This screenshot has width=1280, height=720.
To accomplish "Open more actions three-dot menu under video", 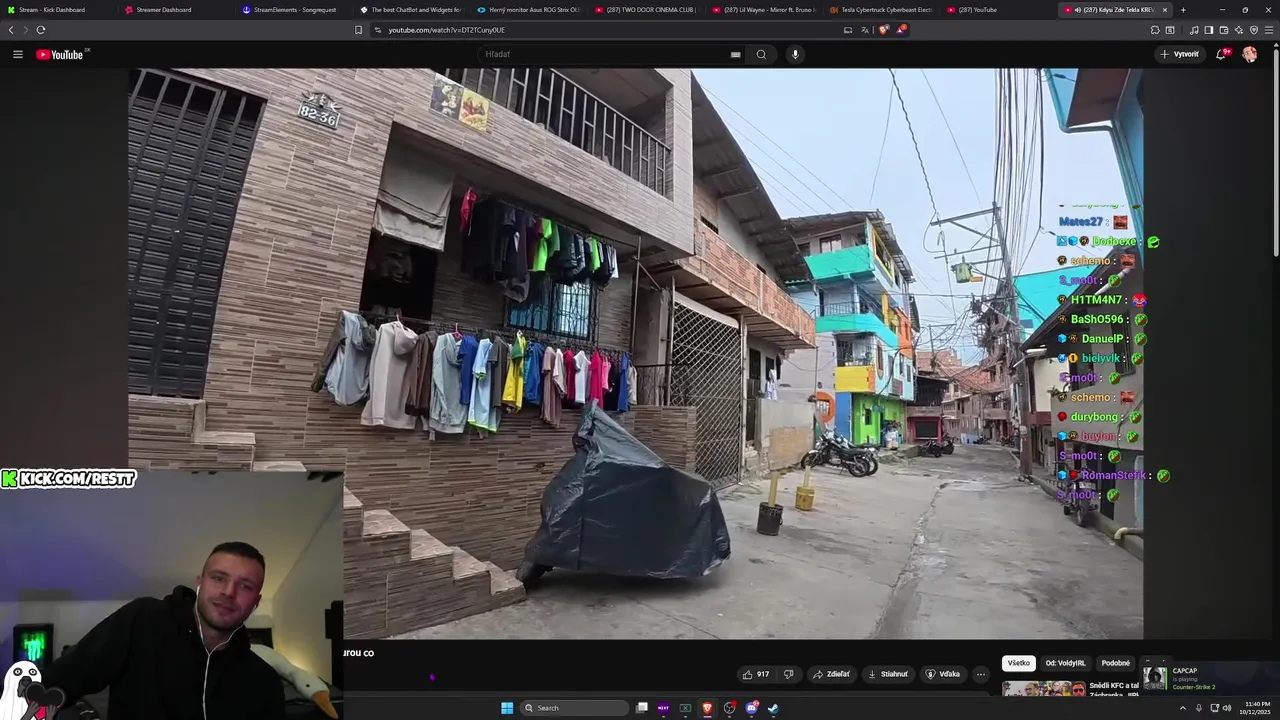I will [x=981, y=674].
